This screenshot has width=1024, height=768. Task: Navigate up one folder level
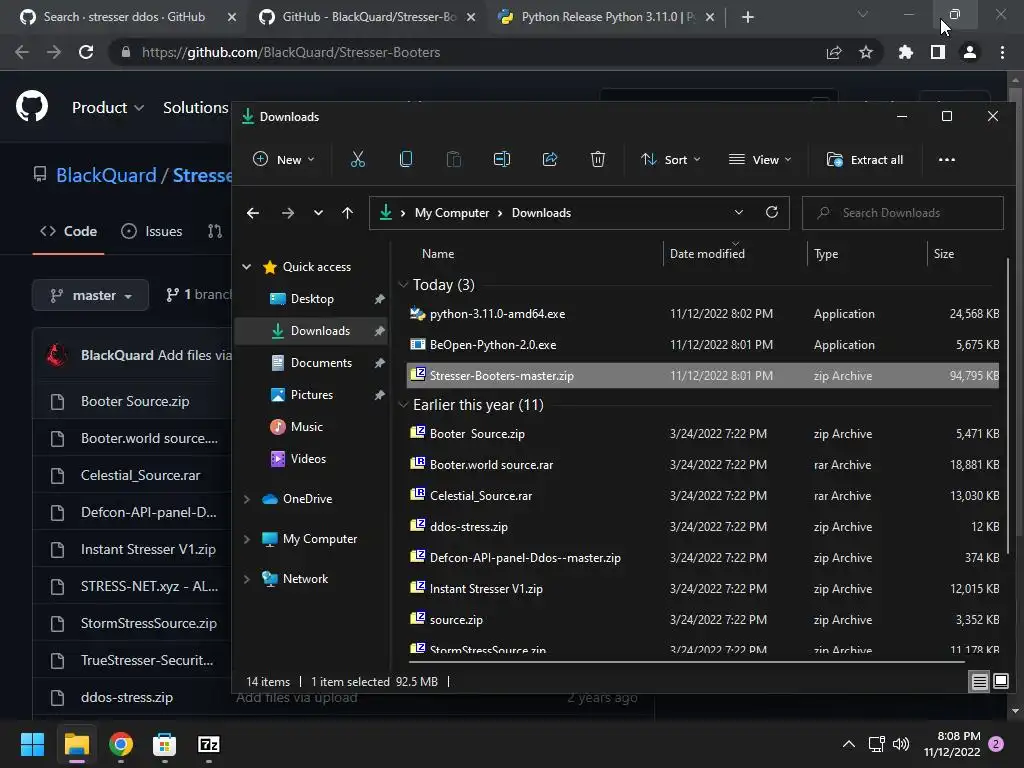(x=347, y=213)
